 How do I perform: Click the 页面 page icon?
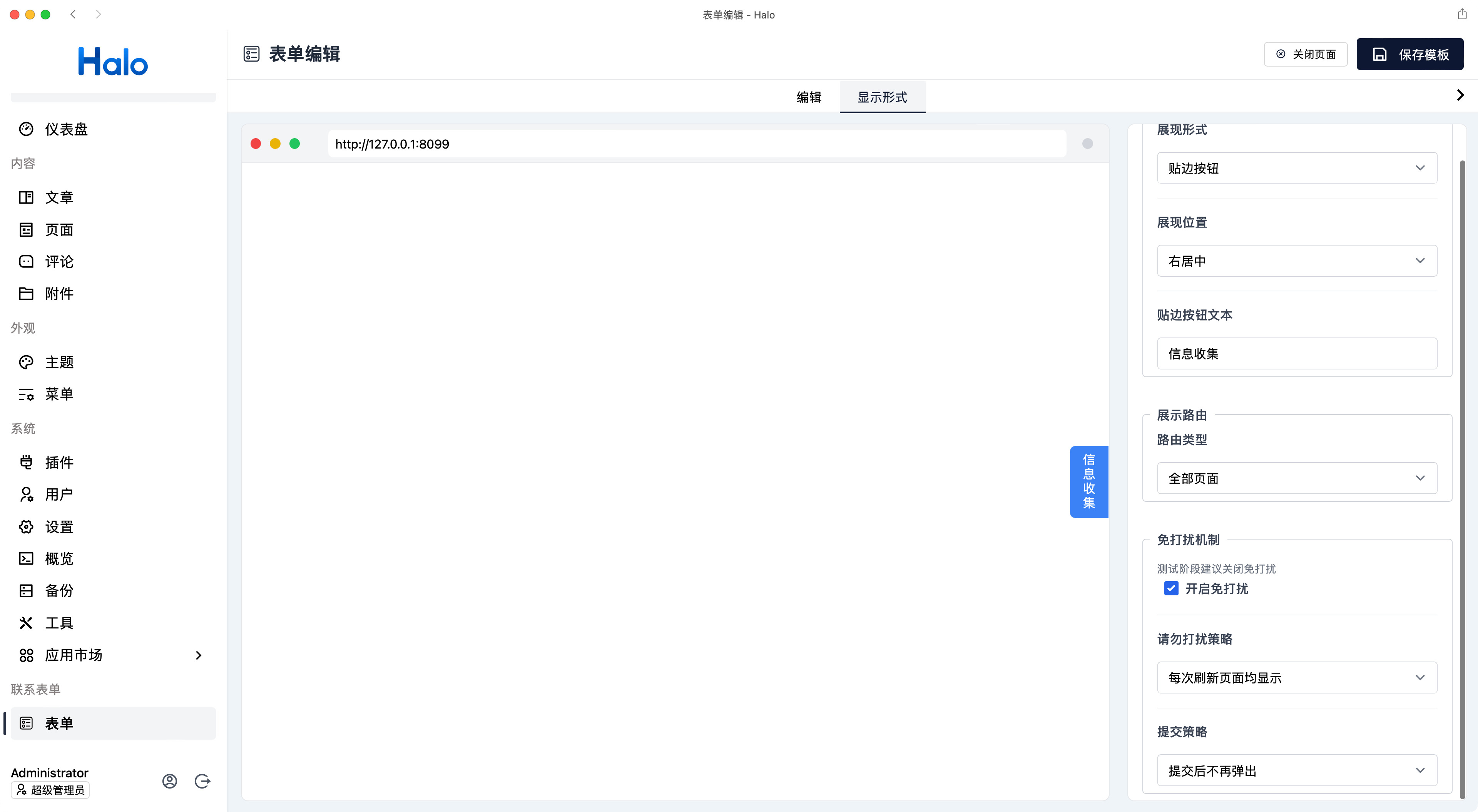coord(26,229)
